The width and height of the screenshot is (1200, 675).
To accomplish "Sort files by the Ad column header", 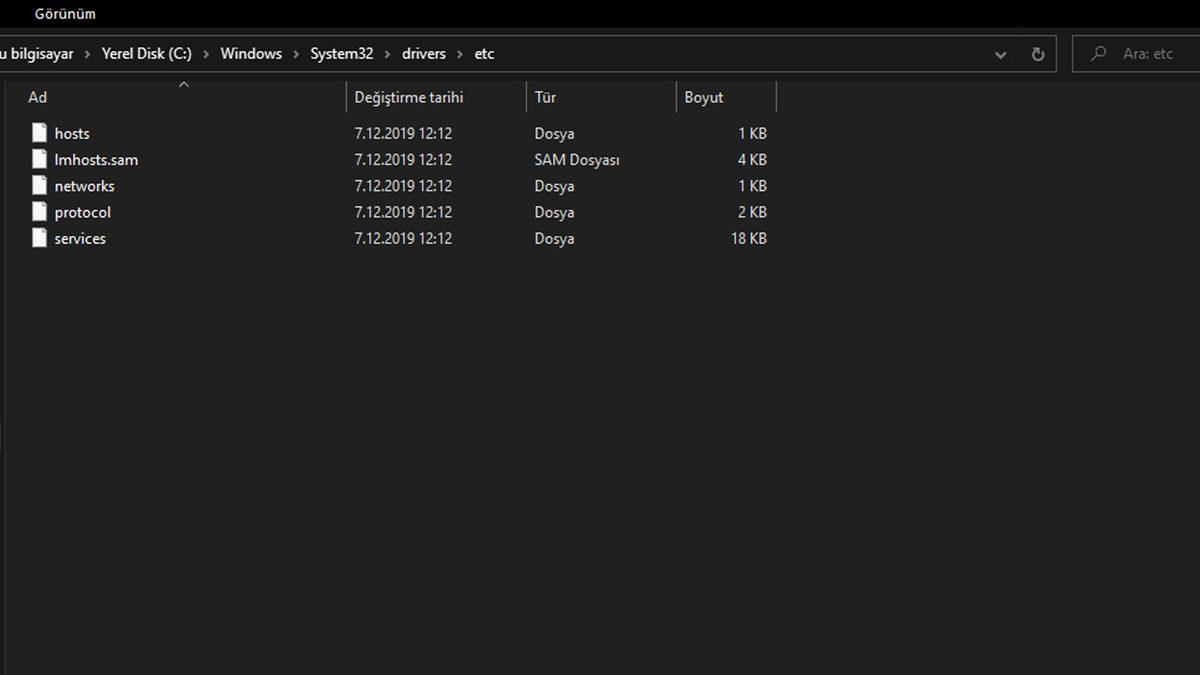I will tap(38, 98).
